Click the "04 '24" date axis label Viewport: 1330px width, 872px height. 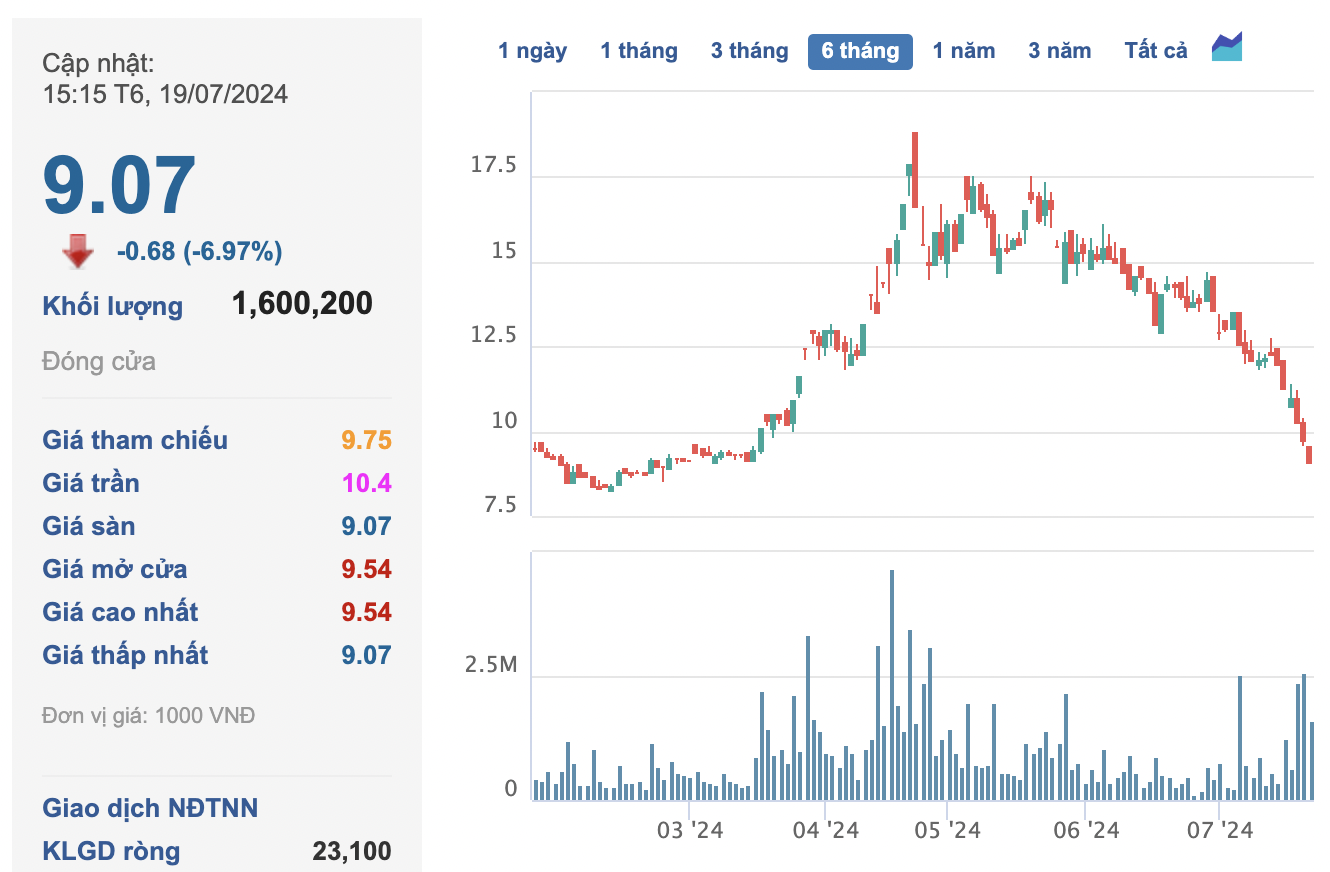tap(825, 830)
